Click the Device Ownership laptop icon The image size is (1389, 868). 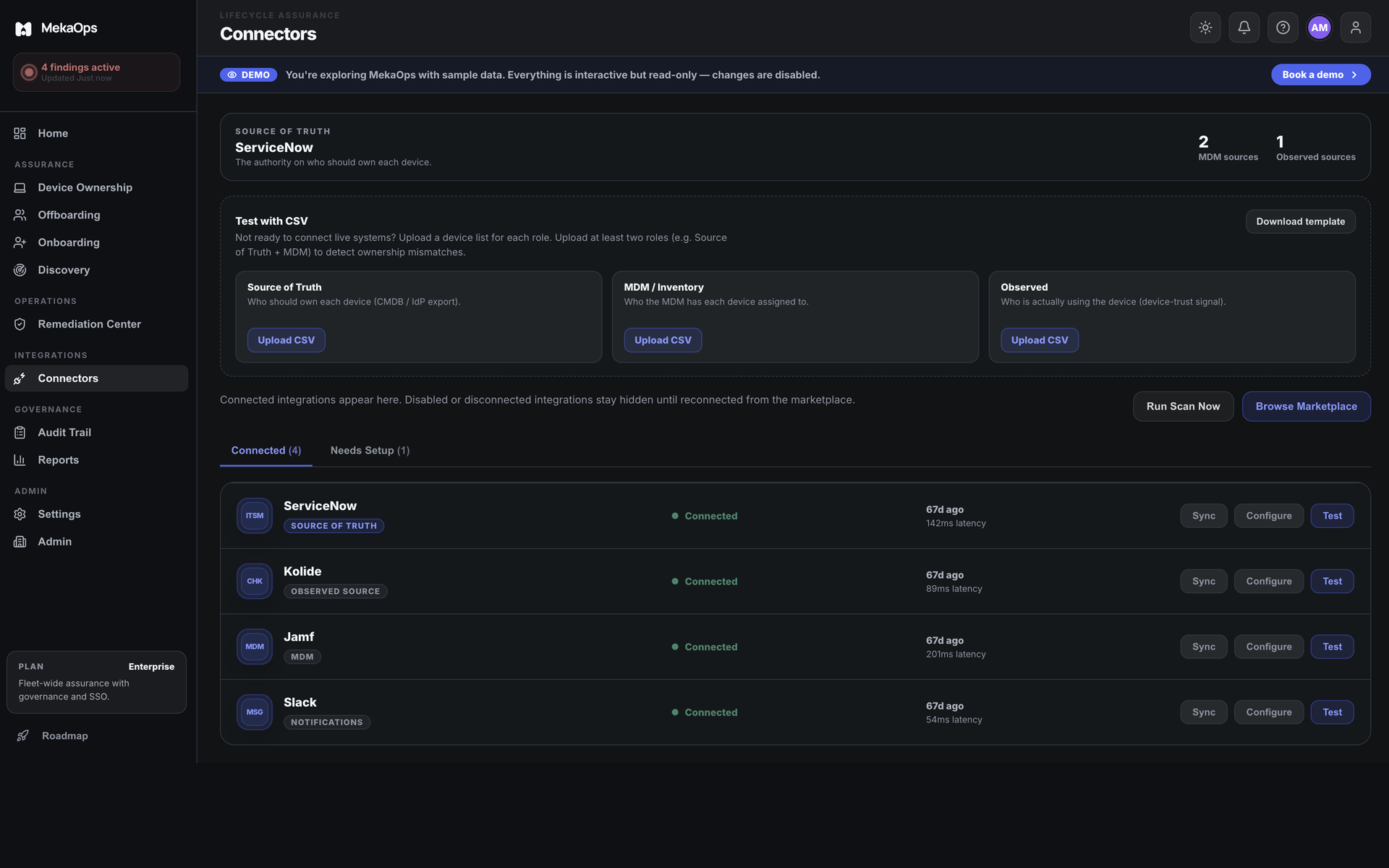(x=20, y=187)
